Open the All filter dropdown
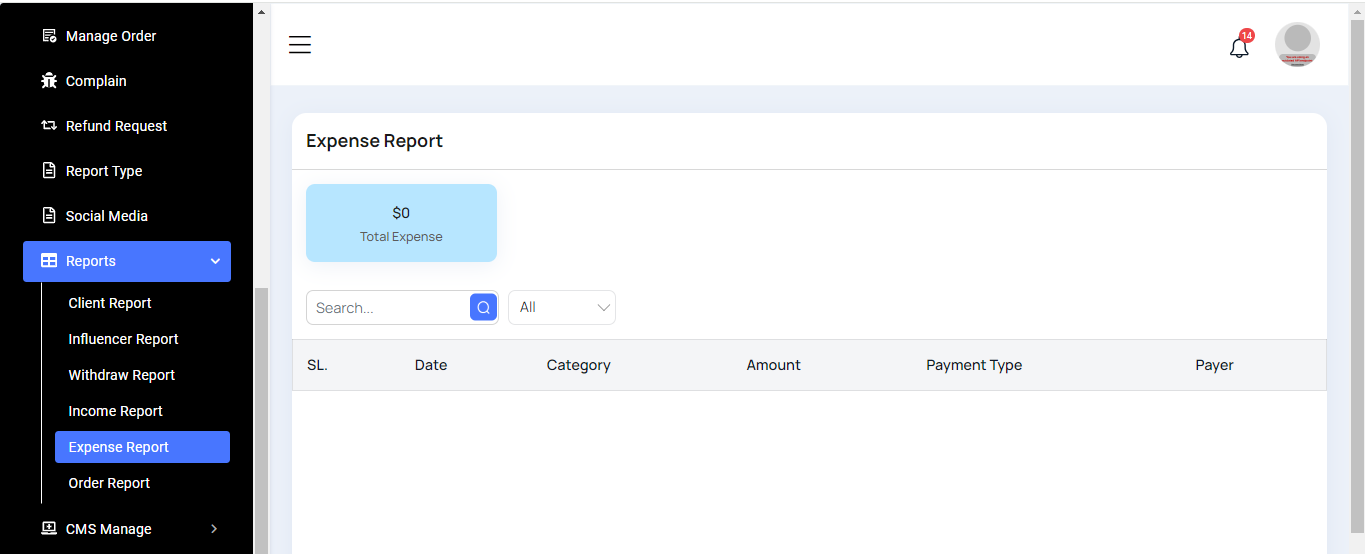 pyautogui.click(x=562, y=308)
